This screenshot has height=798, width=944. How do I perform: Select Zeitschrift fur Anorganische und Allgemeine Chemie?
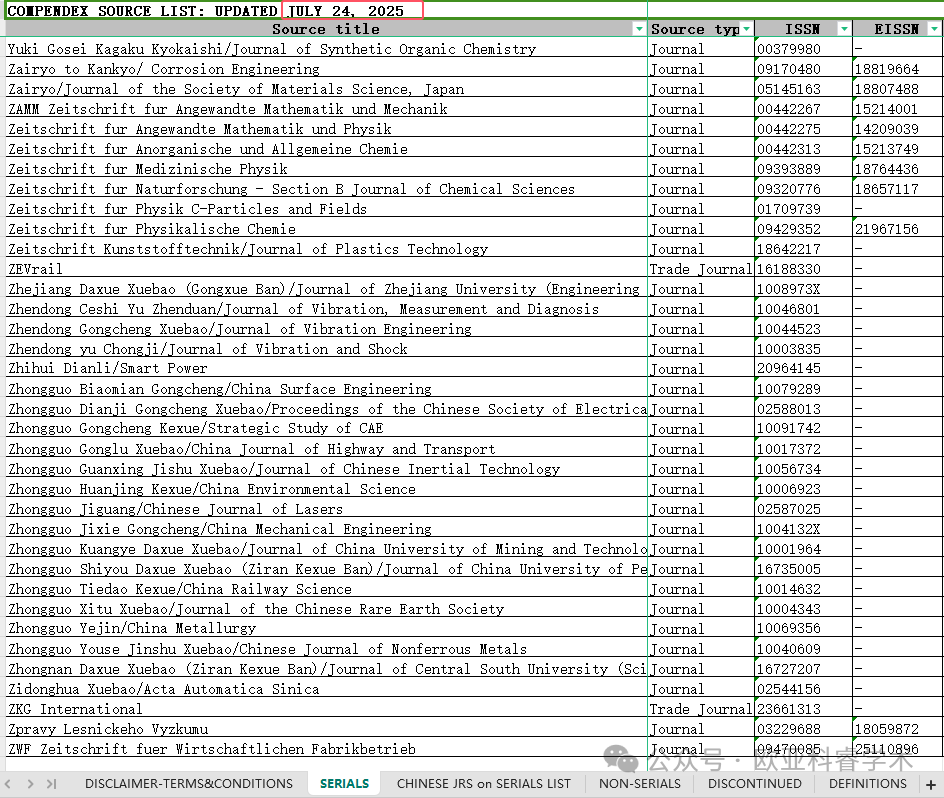click(x=326, y=149)
